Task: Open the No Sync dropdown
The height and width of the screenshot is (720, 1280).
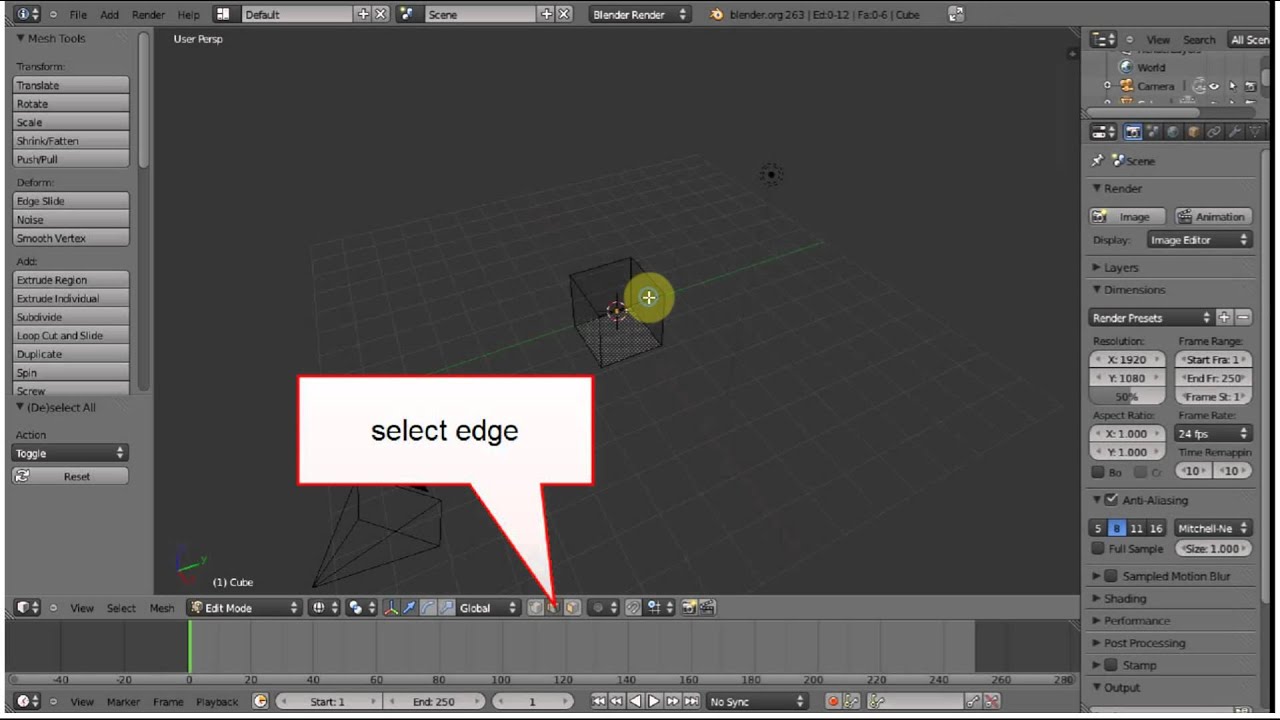Action: tap(757, 701)
